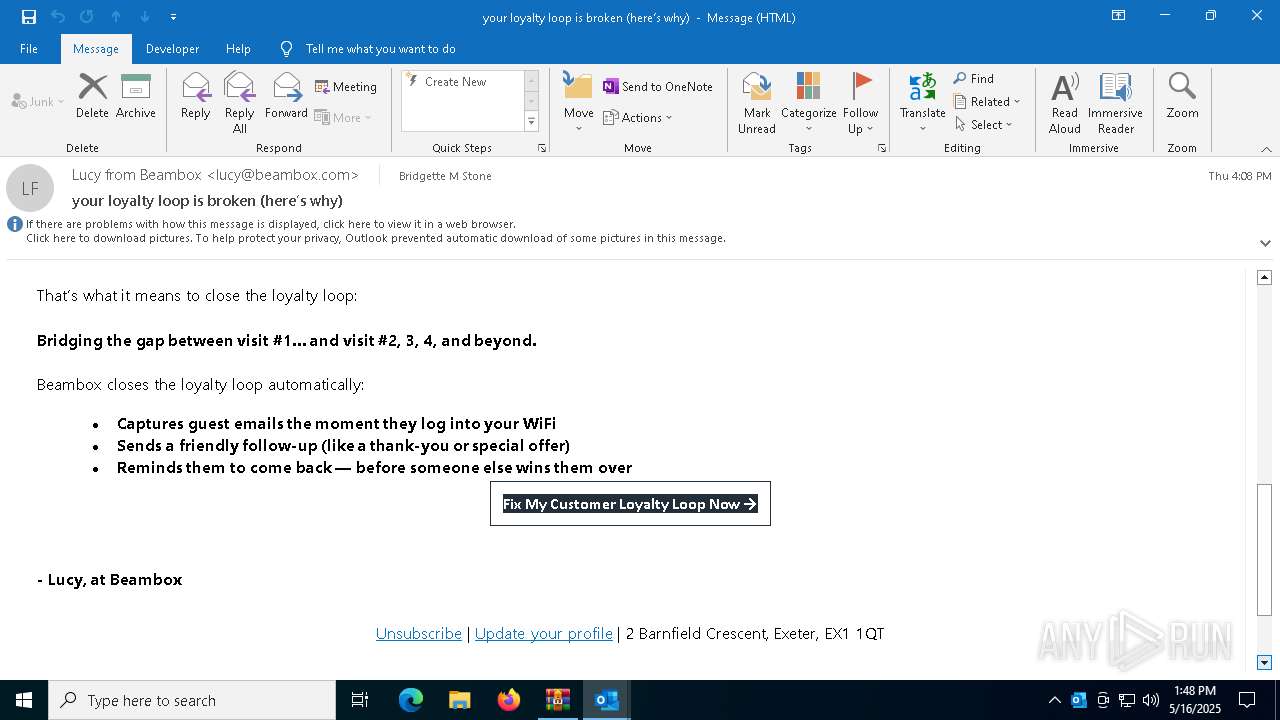Viewport: 1280px width, 720px height.
Task: Start Read Aloud
Action: coord(1064,103)
